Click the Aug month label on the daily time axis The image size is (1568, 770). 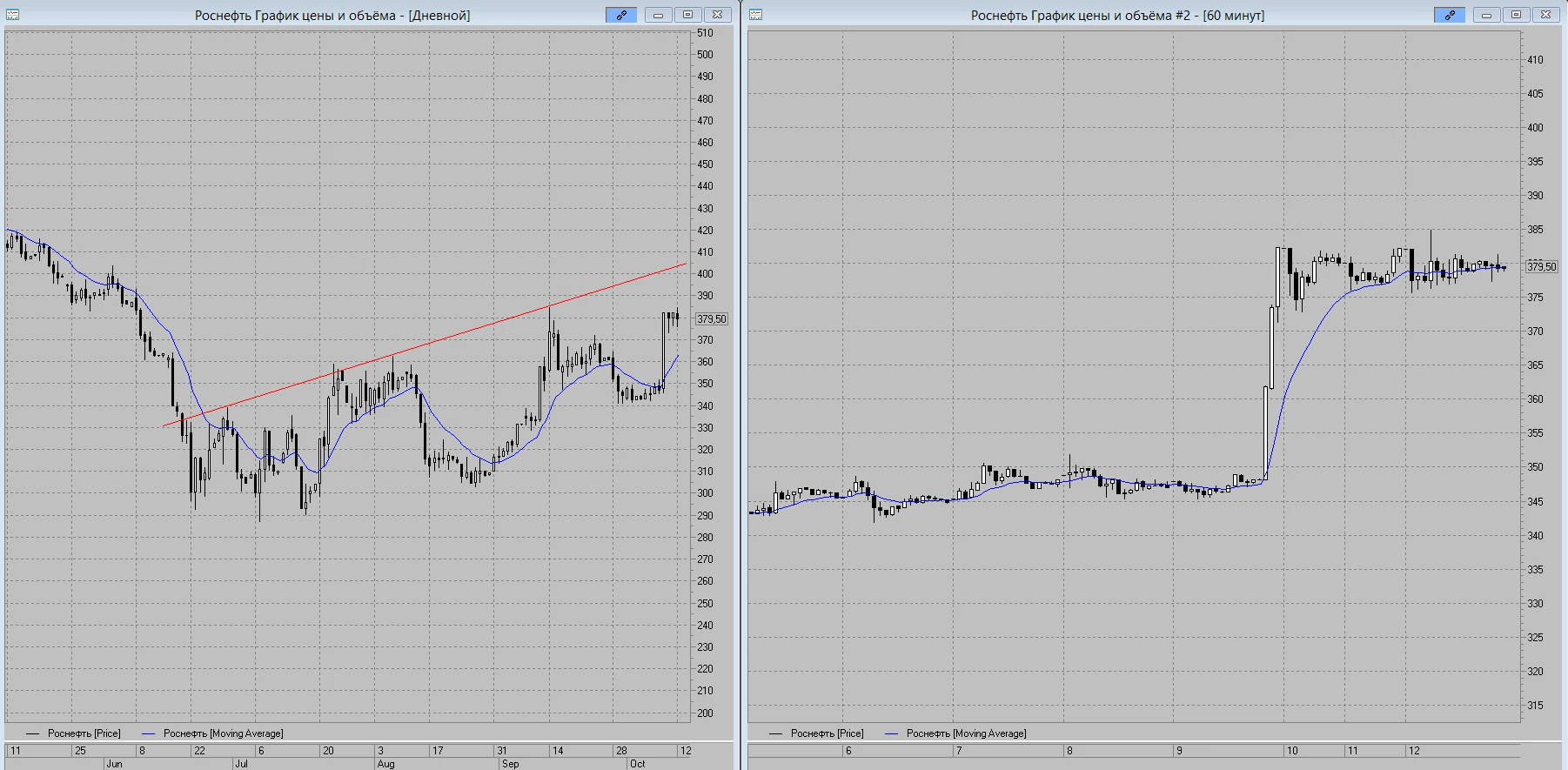385,764
